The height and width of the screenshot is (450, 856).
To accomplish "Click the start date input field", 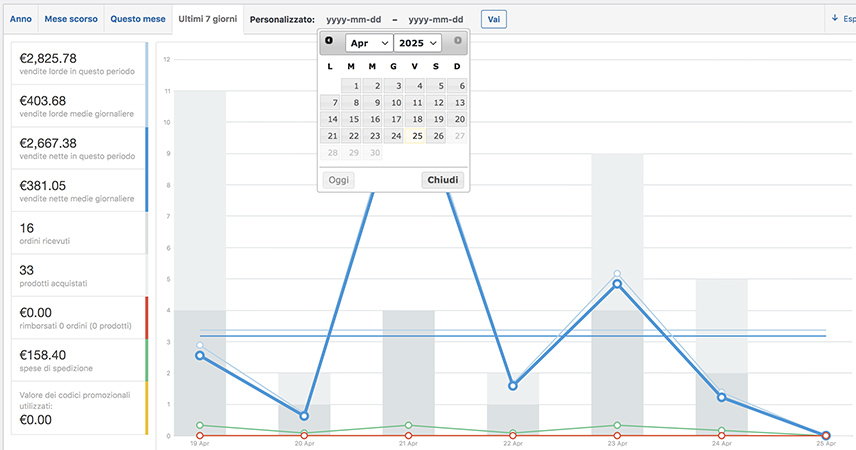I will click(354, 19).
